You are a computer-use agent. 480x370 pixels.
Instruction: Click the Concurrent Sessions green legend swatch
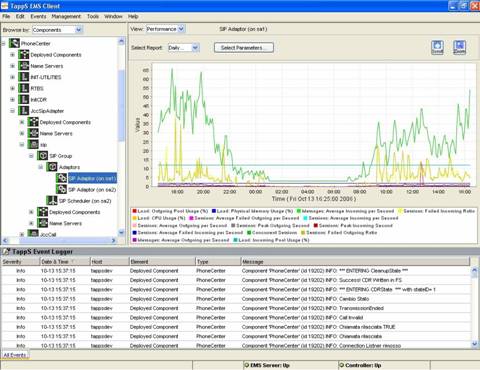[249, 232]
